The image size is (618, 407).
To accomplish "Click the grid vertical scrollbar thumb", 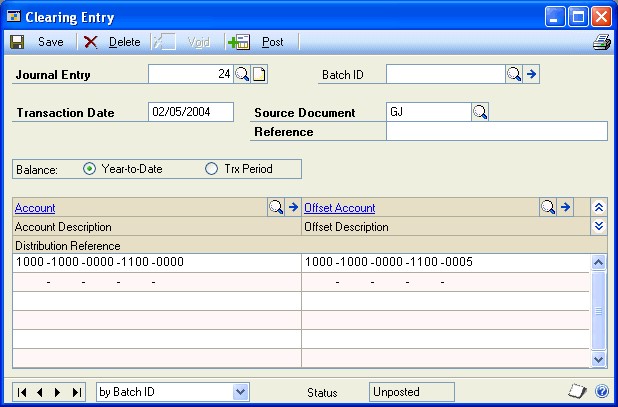I will tap(599, 311).
